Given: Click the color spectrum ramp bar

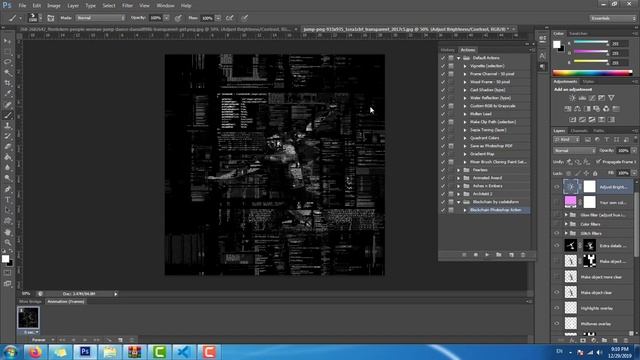Looking at the screenshot, I should pyautogui.click(x=592, y=73).
